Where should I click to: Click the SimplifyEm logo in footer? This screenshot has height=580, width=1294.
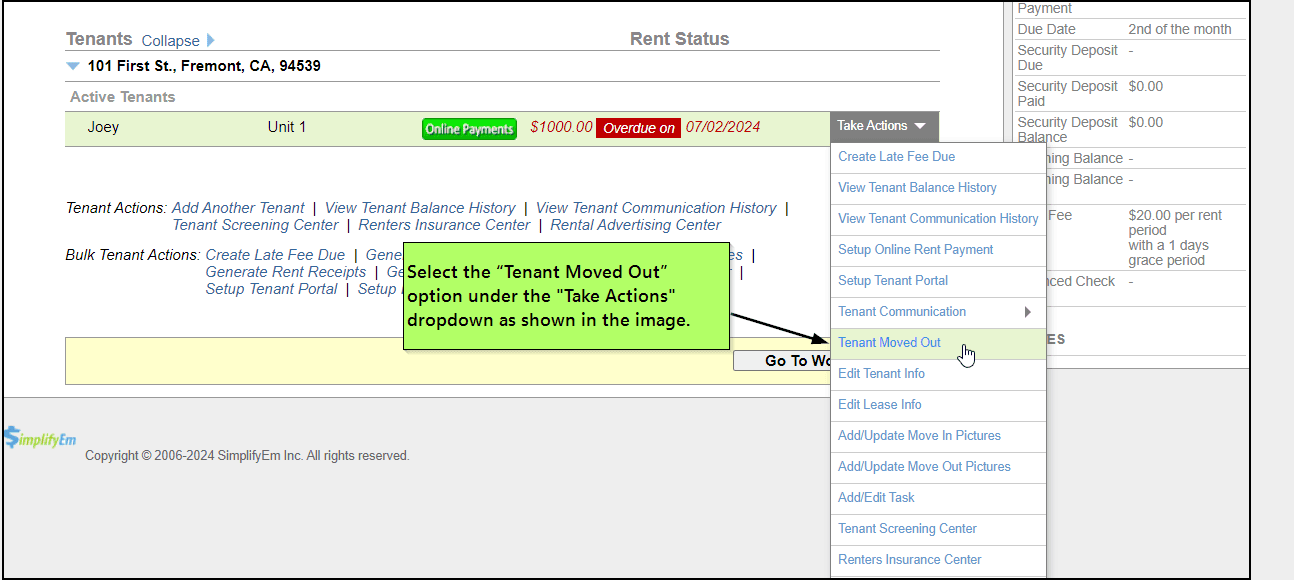(x=39, y=439)
